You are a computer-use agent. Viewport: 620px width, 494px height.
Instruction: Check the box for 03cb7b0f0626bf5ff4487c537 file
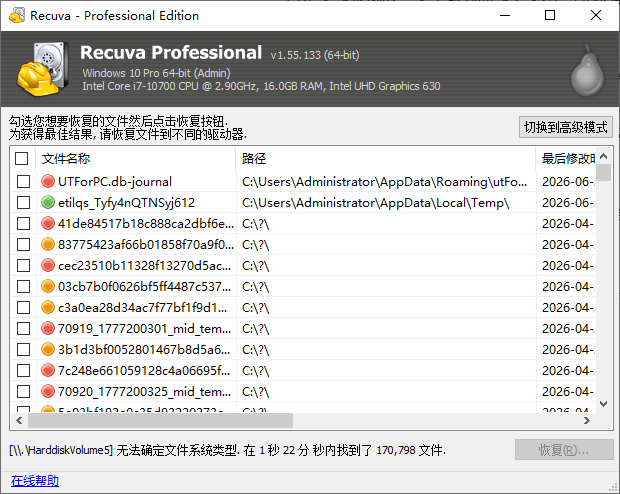[23, 286]
